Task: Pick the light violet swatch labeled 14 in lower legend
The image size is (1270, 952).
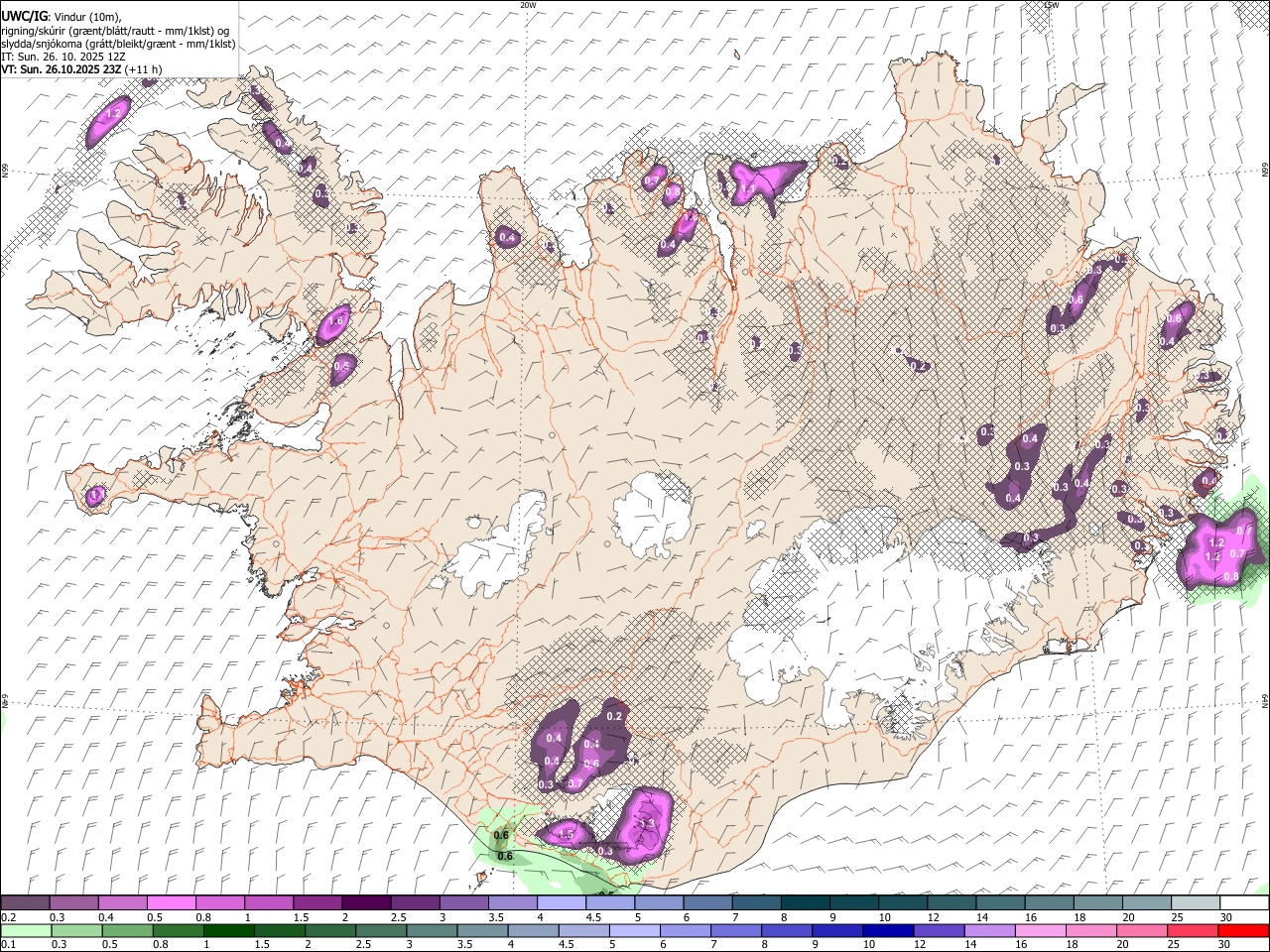Action: (x=990, y=930)
